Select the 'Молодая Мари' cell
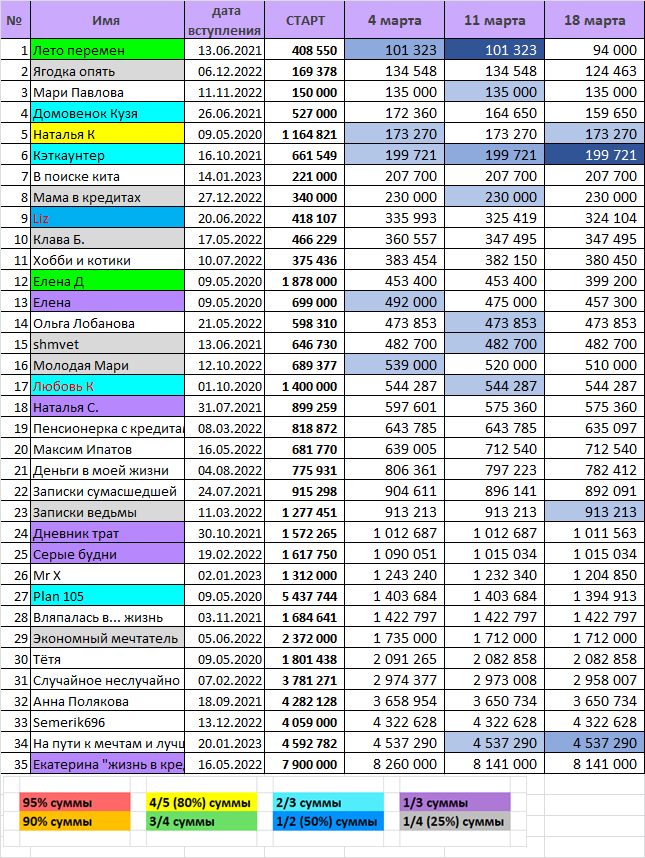 click(x=107, y=365)
